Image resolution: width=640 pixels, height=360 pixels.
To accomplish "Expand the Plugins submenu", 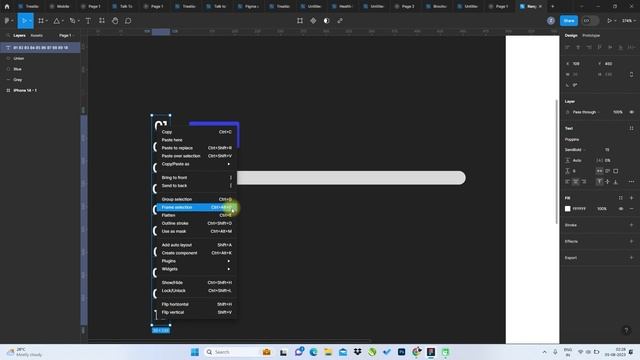I will pyautogui.click(x=196, y=261).
